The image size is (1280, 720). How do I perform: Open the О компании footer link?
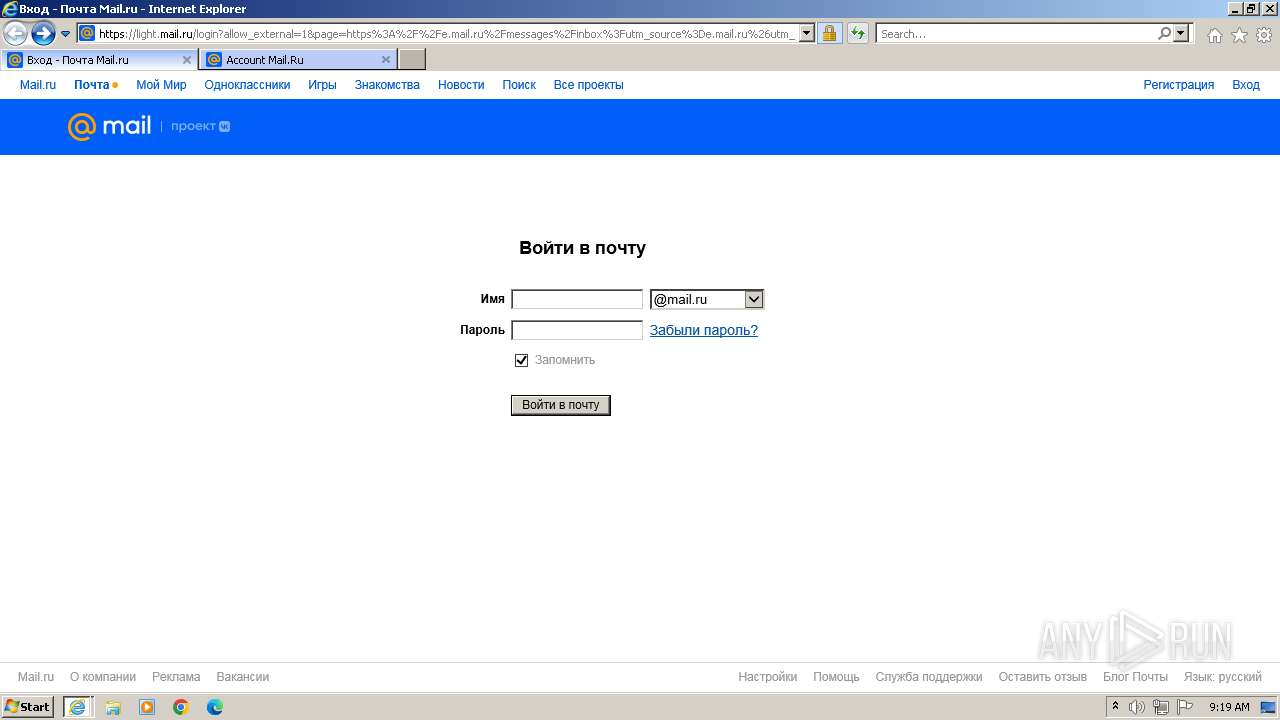click(x=103, y=677)
